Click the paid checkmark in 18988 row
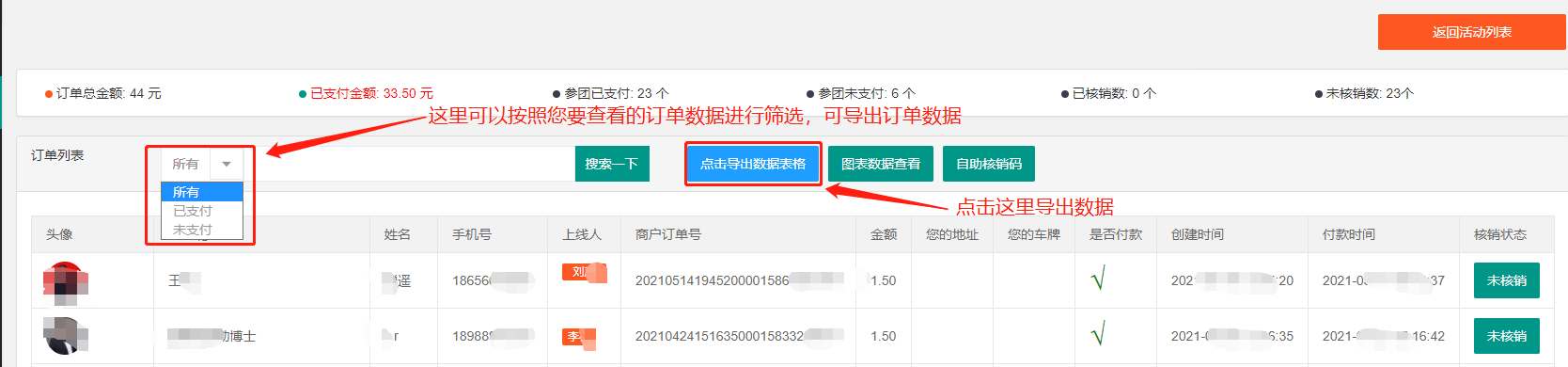Viewport: 1568px width, 367px height. point(1097,334)
